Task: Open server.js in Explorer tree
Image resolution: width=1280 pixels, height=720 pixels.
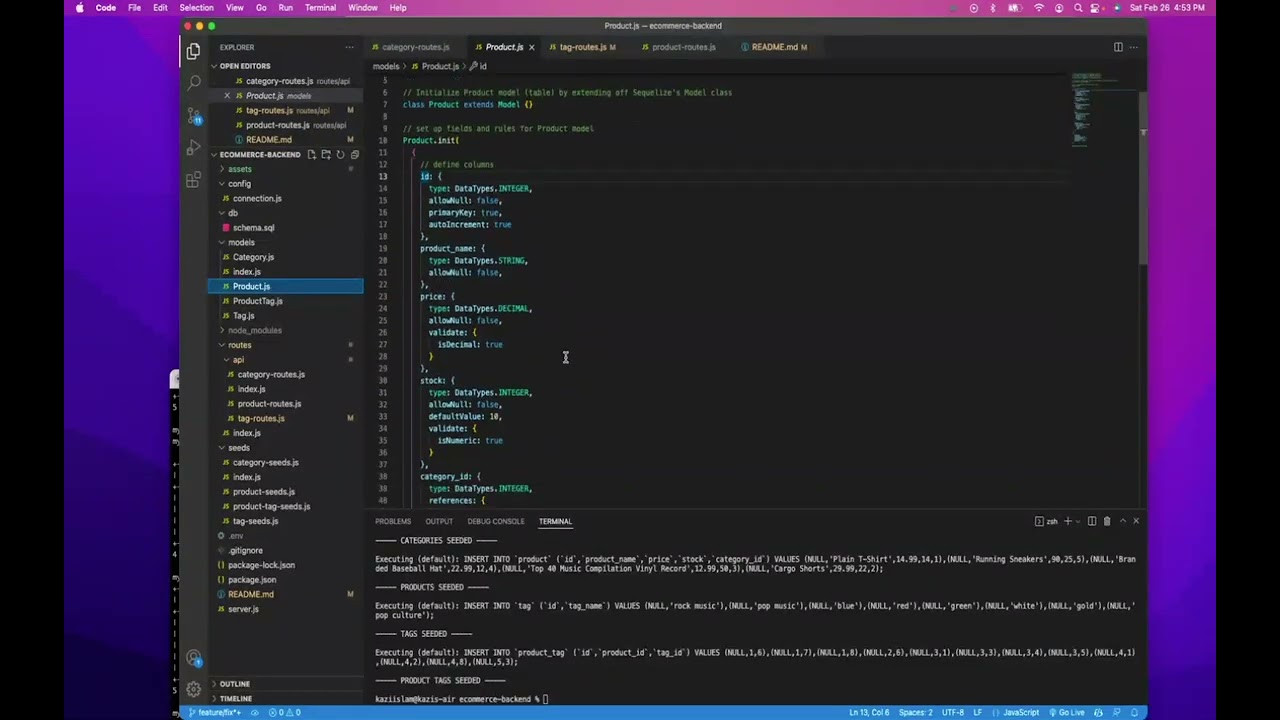Action: 243,609
